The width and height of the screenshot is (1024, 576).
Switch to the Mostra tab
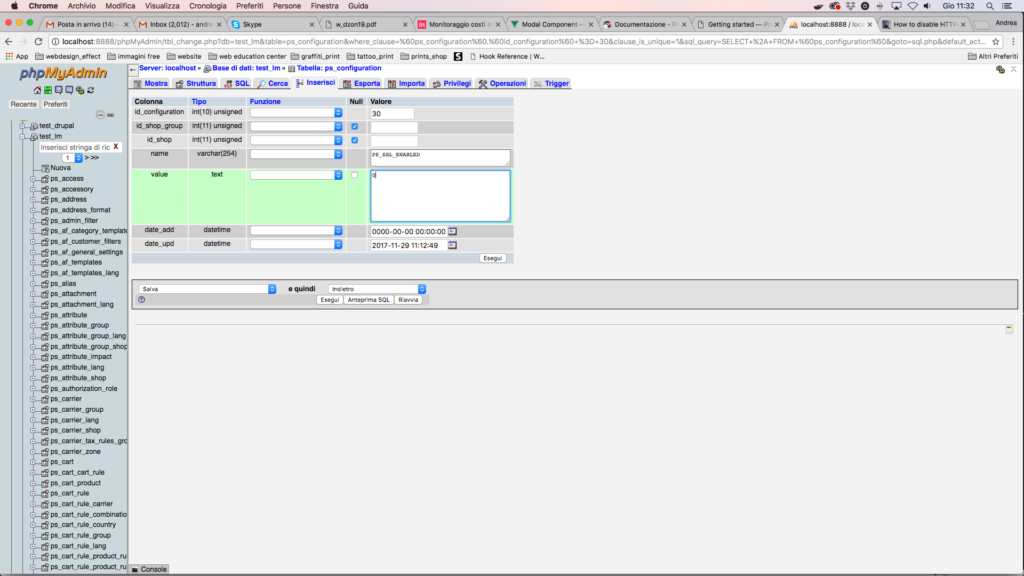tap(151, 84)
